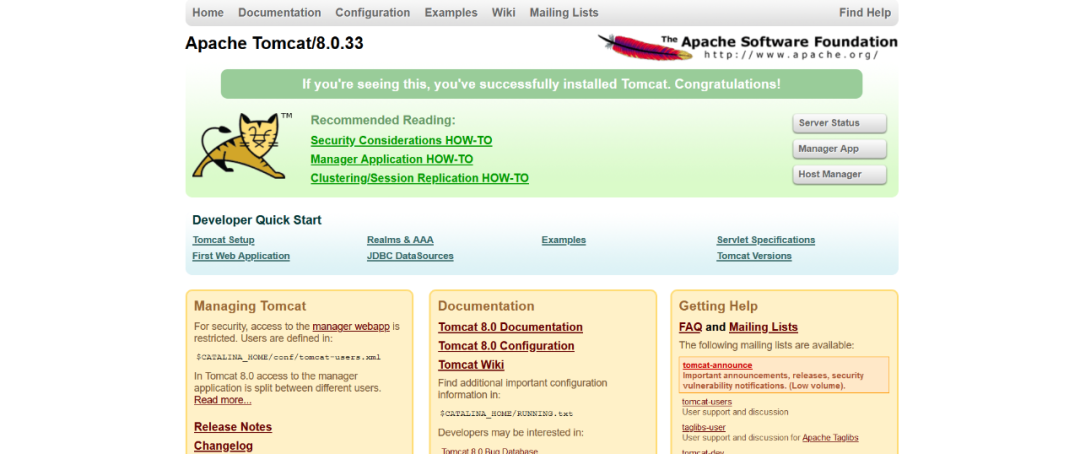Follow the Tomcat Setup link
This screenshot has width=1080, height=454.
tap(223, 240)
